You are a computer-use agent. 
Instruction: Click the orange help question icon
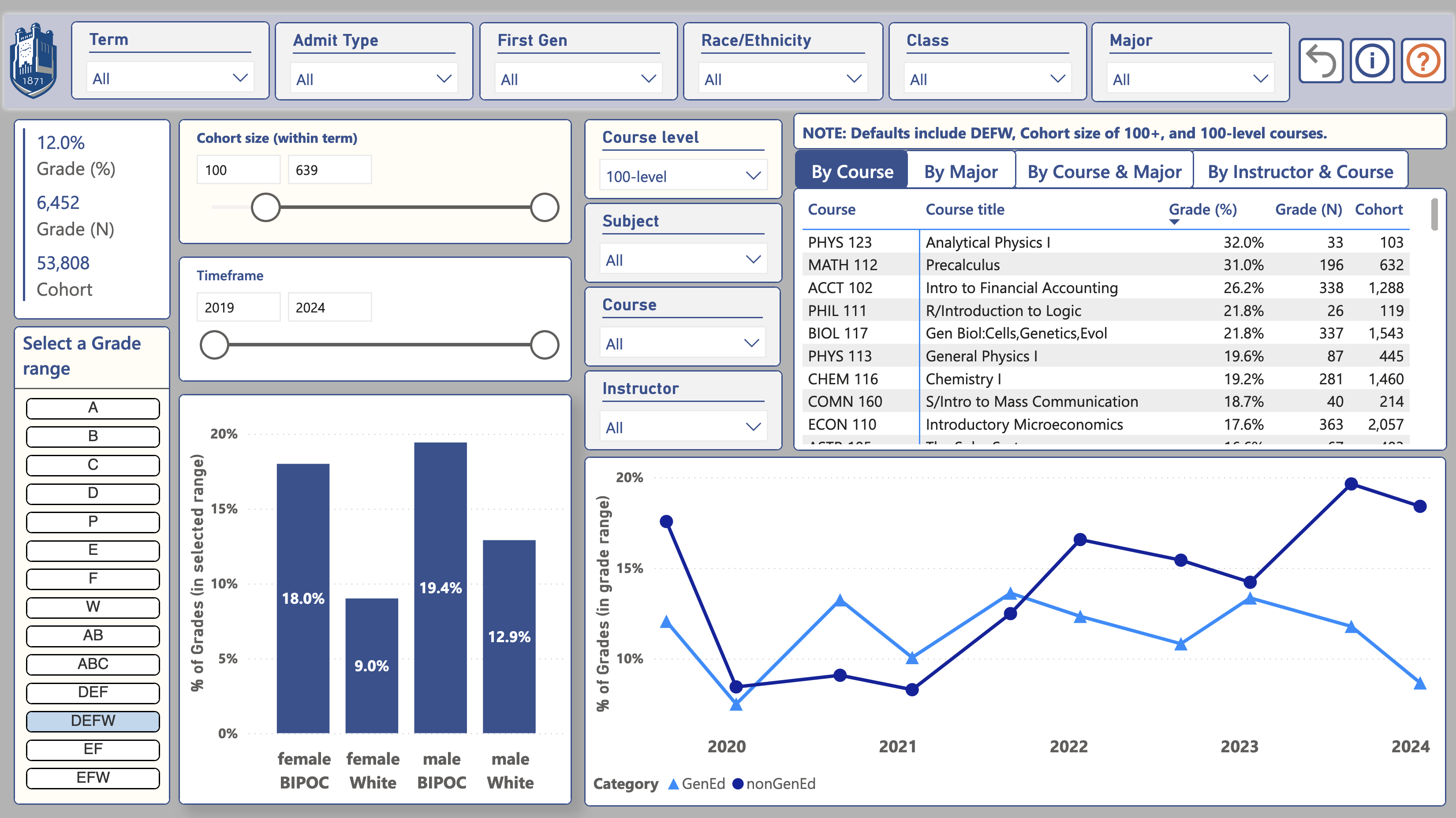click(1422, 61)
